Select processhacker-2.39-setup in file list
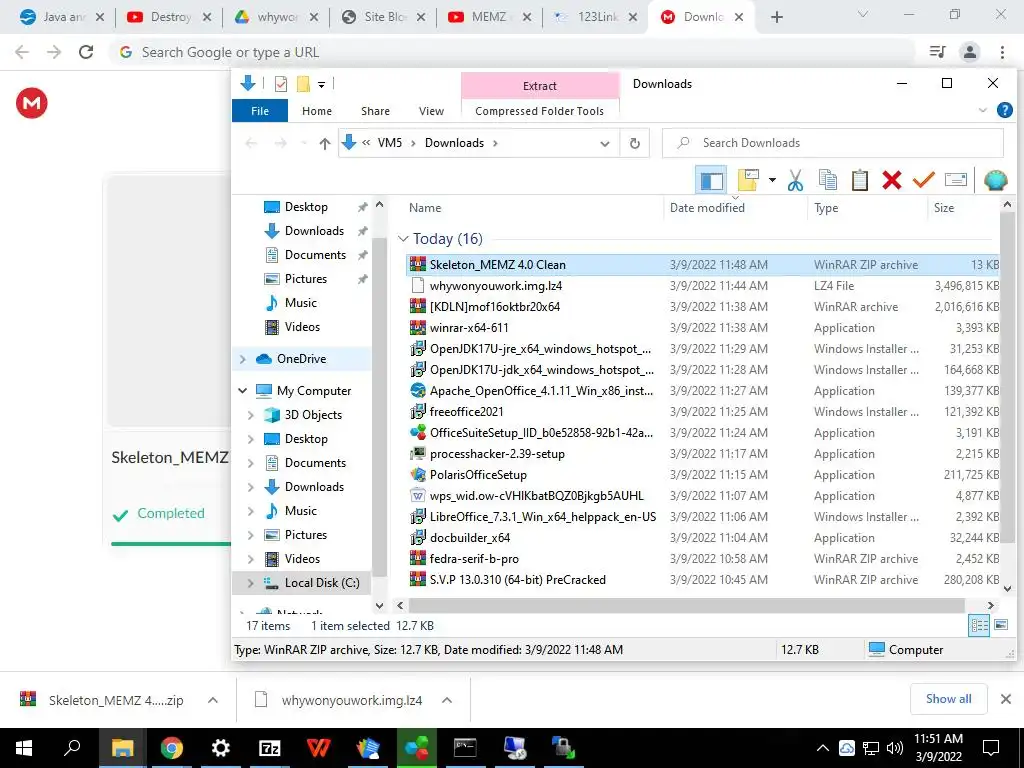The width and height of the screenshot is (1024, 768). click(x=703, y=454)
